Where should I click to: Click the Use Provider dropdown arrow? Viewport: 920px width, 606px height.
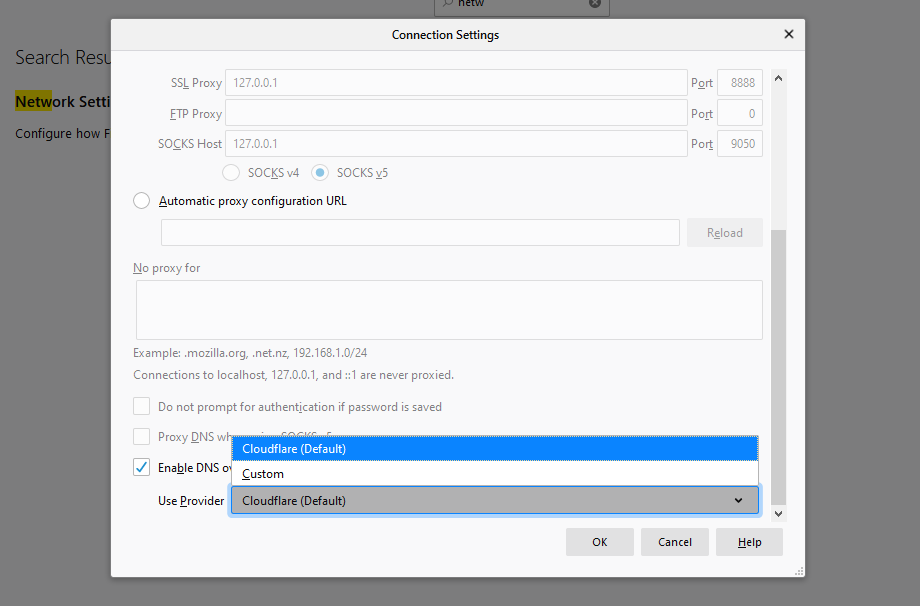click(x=738, y=500)
